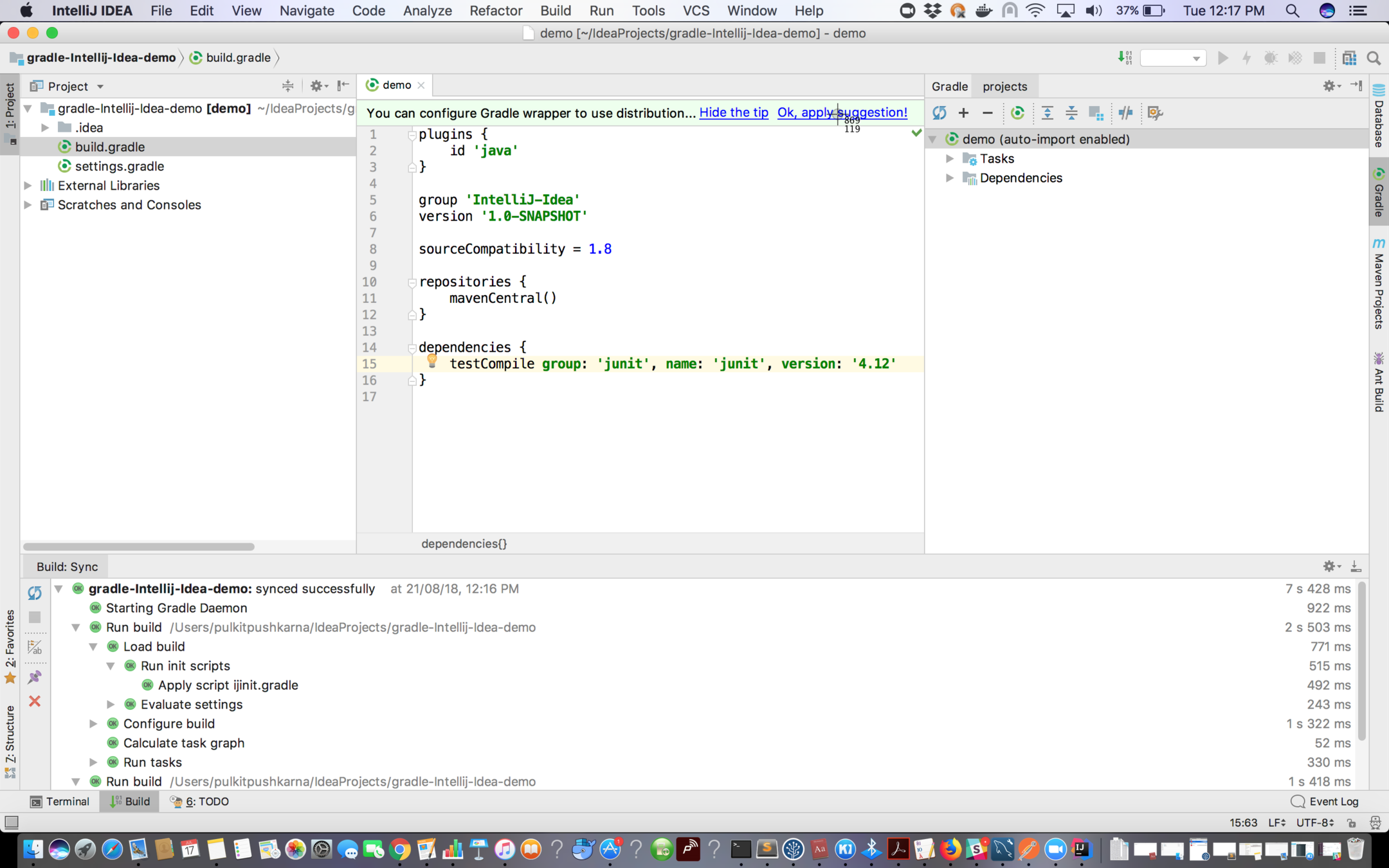Open the VCS menu
The height and width of the screenshot is (868, 1389).
[x=696, y=10]
